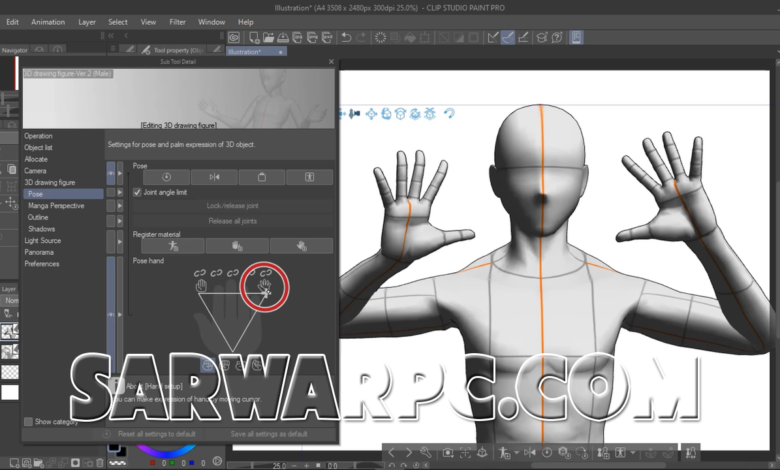Open Clip Studio launcher icon in command bar
Viewport: 780px width, 470px height.
pos(234,37)
